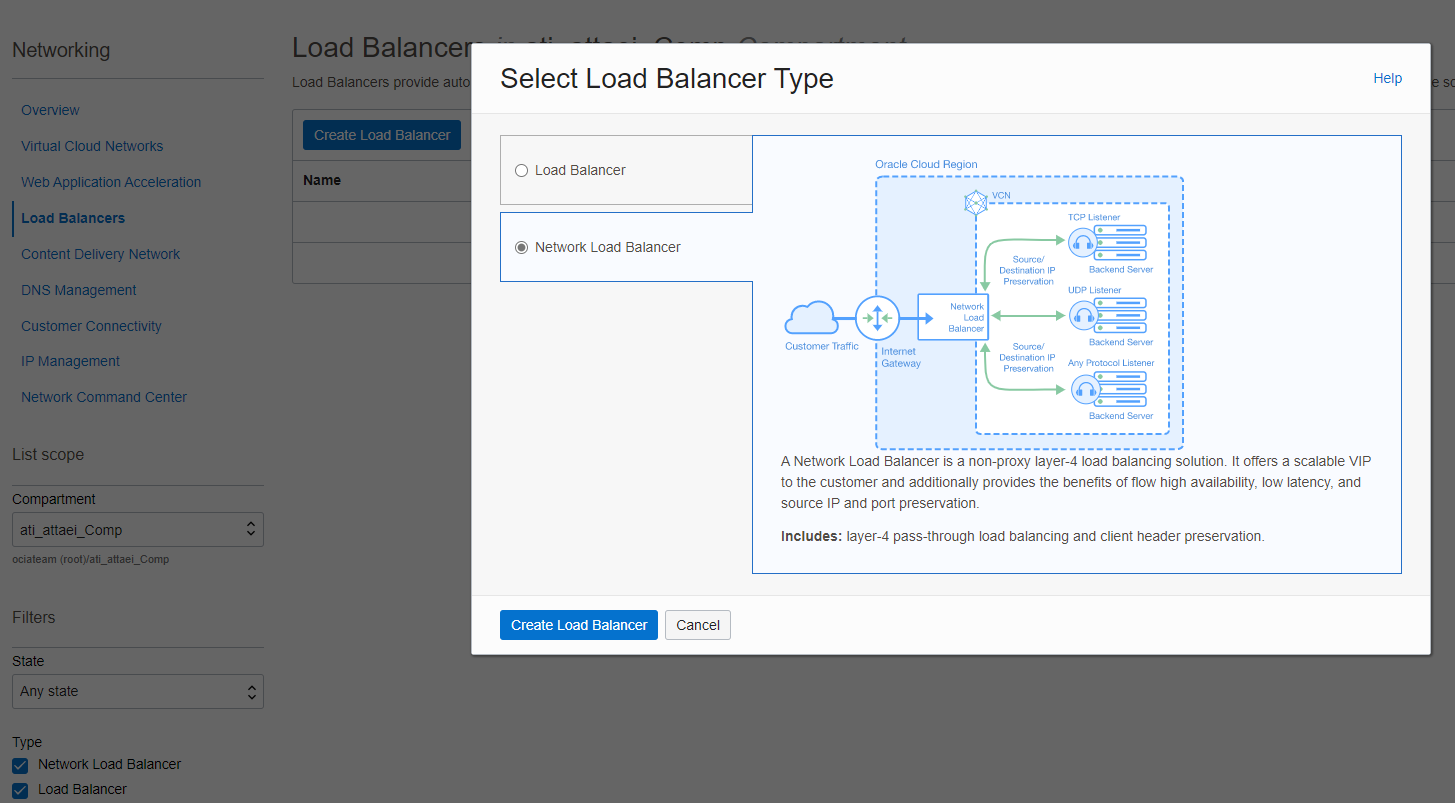Open the Compartment dropdown
The width and height of the screenshot is (1455, 803).
pos(138,530)
